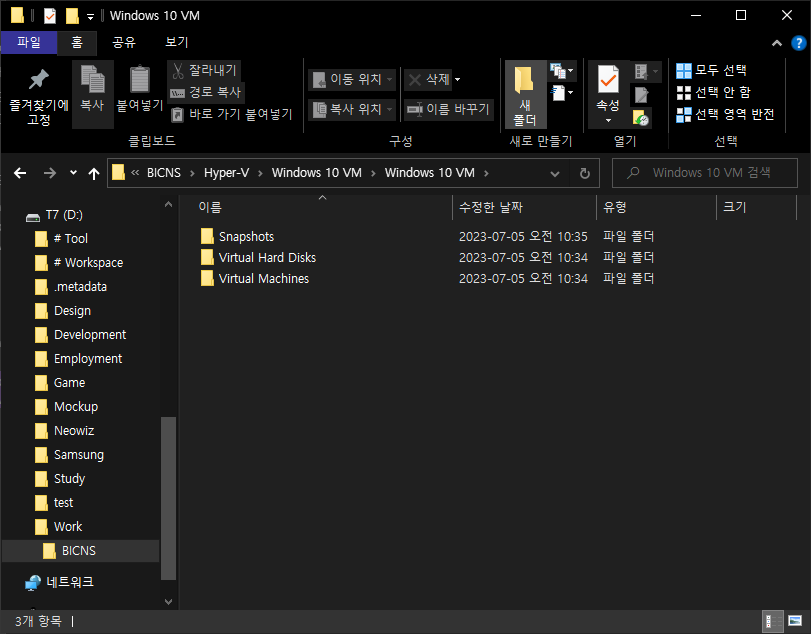Image resolution: width=811 pixels, height=634 pixels.
Task: Switch to Large icons view in status bar
Action: (x=795, y=621)
